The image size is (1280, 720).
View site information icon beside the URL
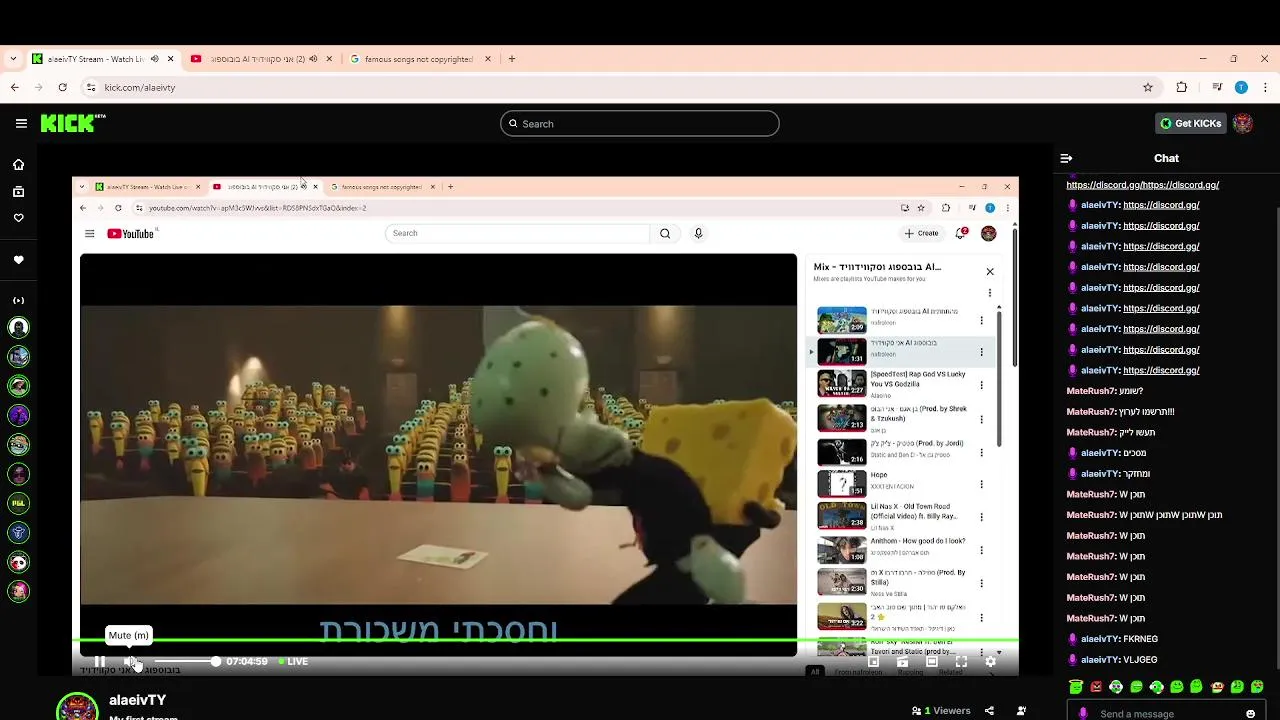click(91, 87)
